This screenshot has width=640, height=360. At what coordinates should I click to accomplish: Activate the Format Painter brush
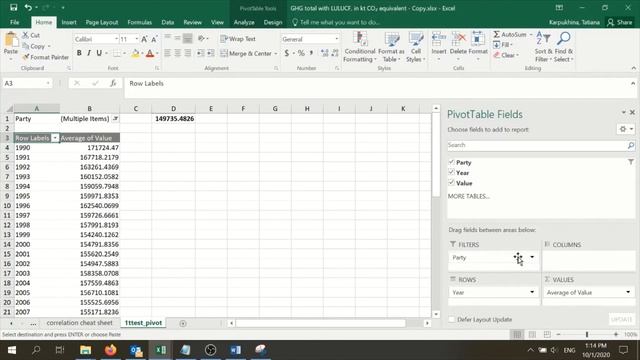click(46, 57)
